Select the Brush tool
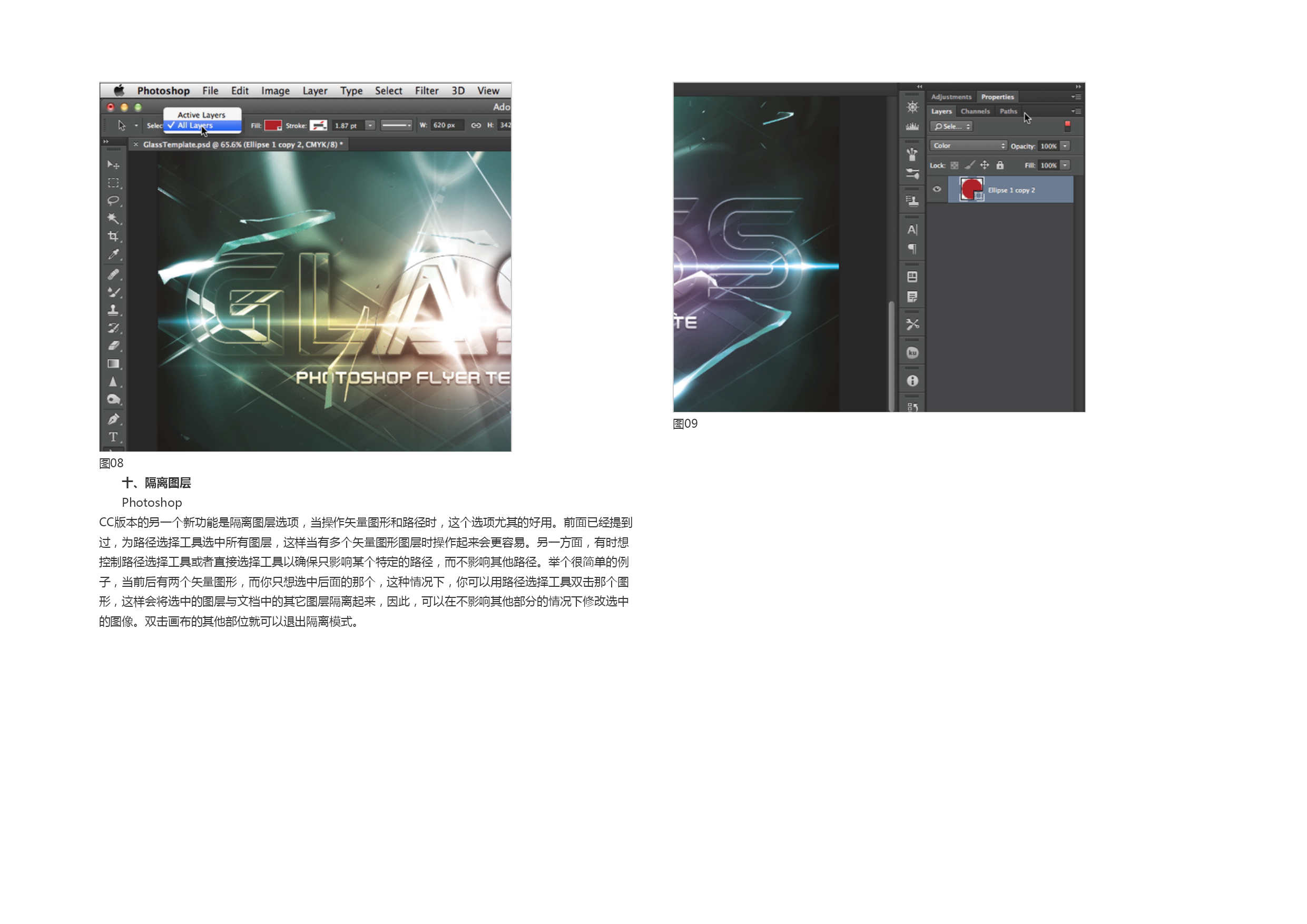 click(113, 292)
